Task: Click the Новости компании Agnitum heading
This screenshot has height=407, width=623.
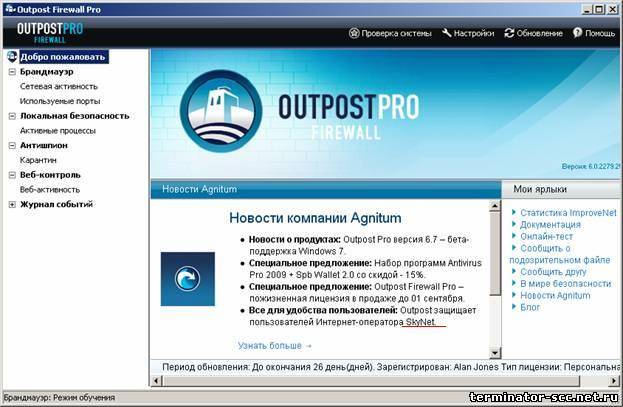Action: 315,218
